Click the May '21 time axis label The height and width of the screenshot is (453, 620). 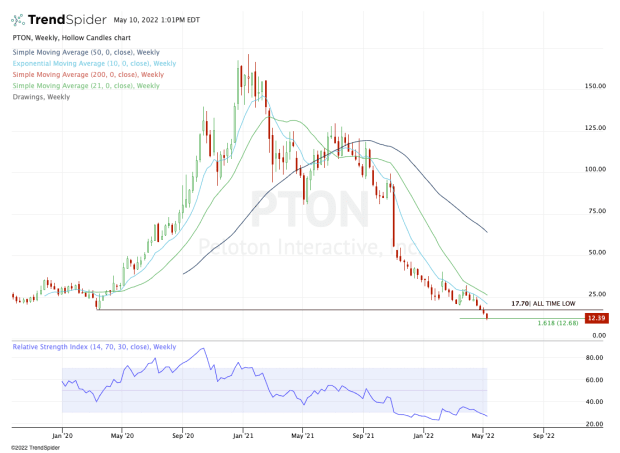[x=302, y=436]
